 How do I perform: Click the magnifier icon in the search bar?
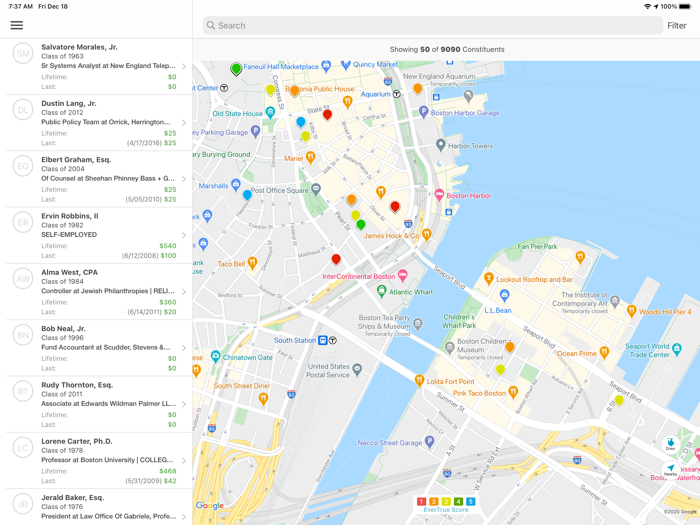coord(211,25)
